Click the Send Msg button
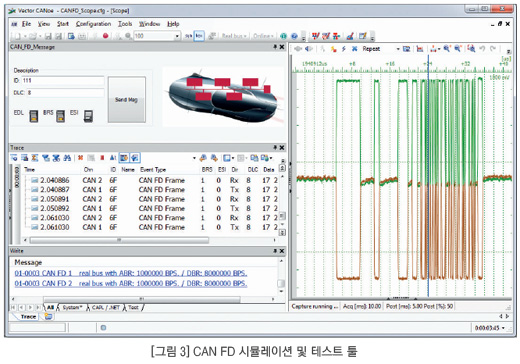 coord(127,100)
